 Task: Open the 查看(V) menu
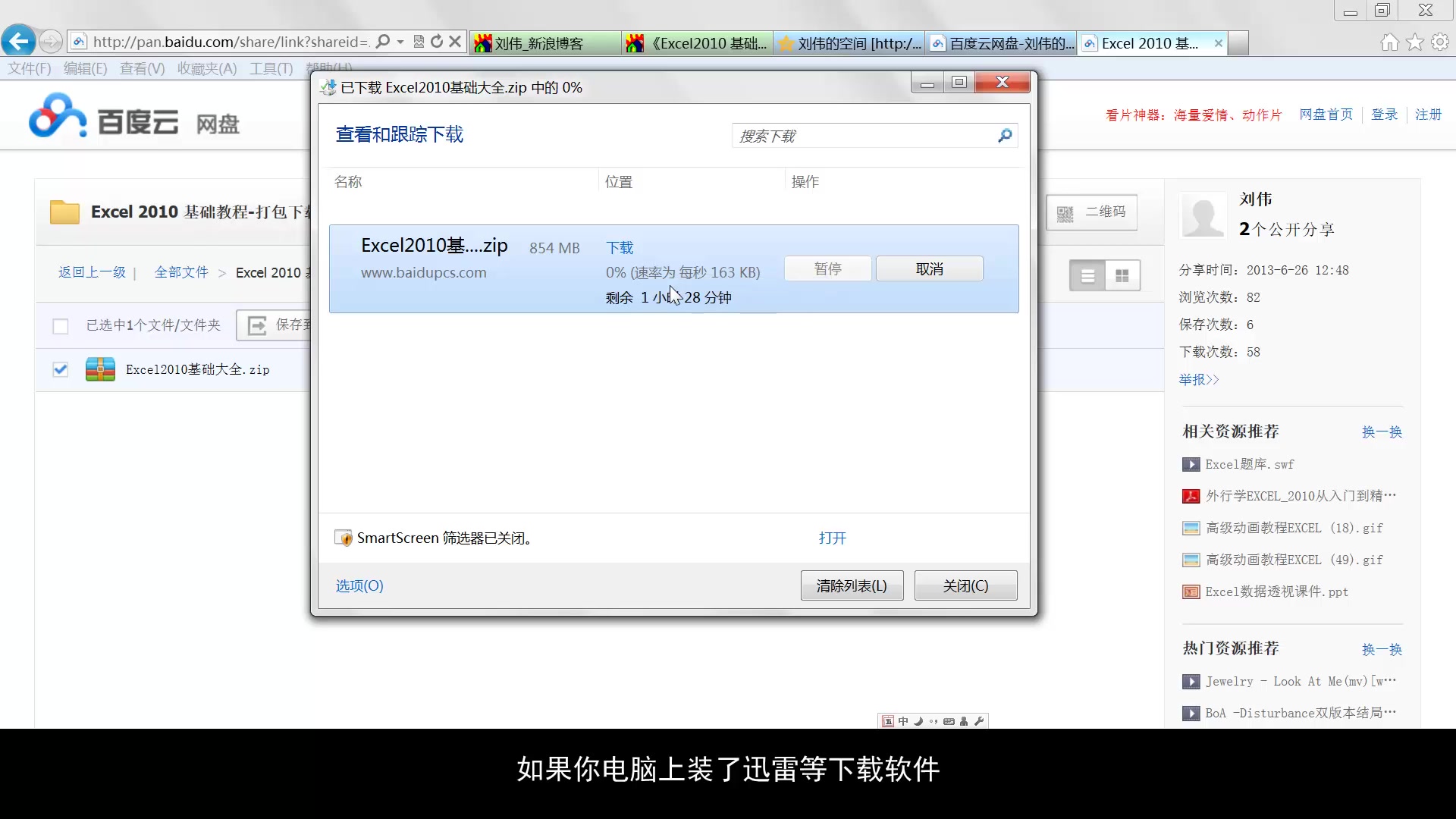pyautogui.click(x=142, y=68)
